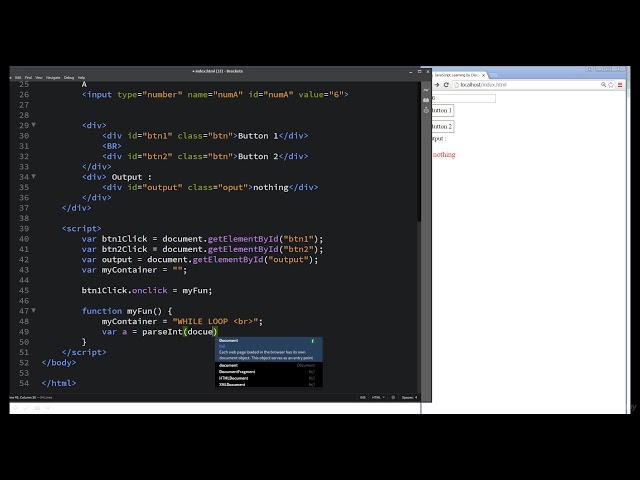
Task: Open the View menu in Brackets
Action: [39, 78]
